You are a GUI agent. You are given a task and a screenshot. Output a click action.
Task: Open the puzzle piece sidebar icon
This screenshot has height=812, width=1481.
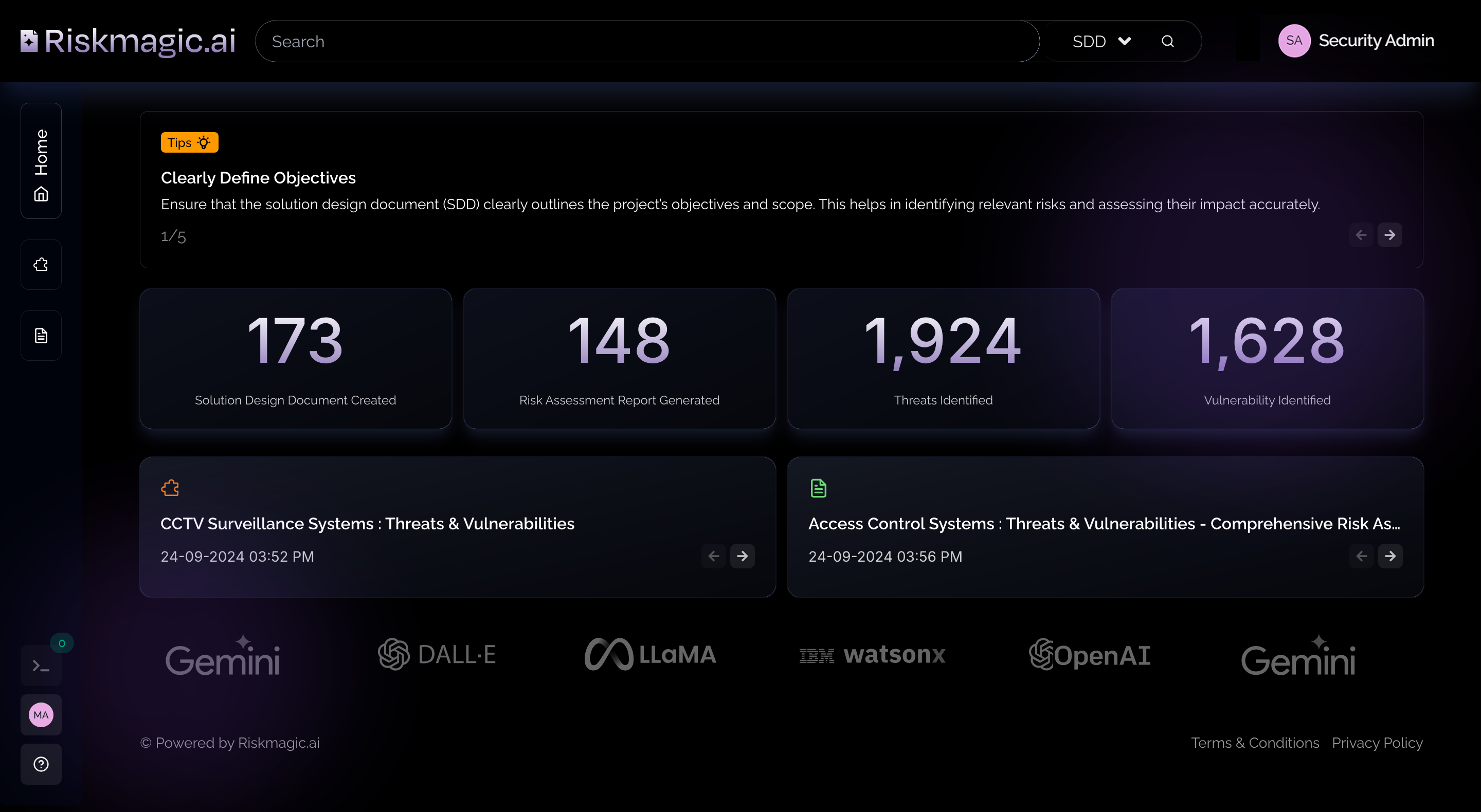(x=41, y=264)
